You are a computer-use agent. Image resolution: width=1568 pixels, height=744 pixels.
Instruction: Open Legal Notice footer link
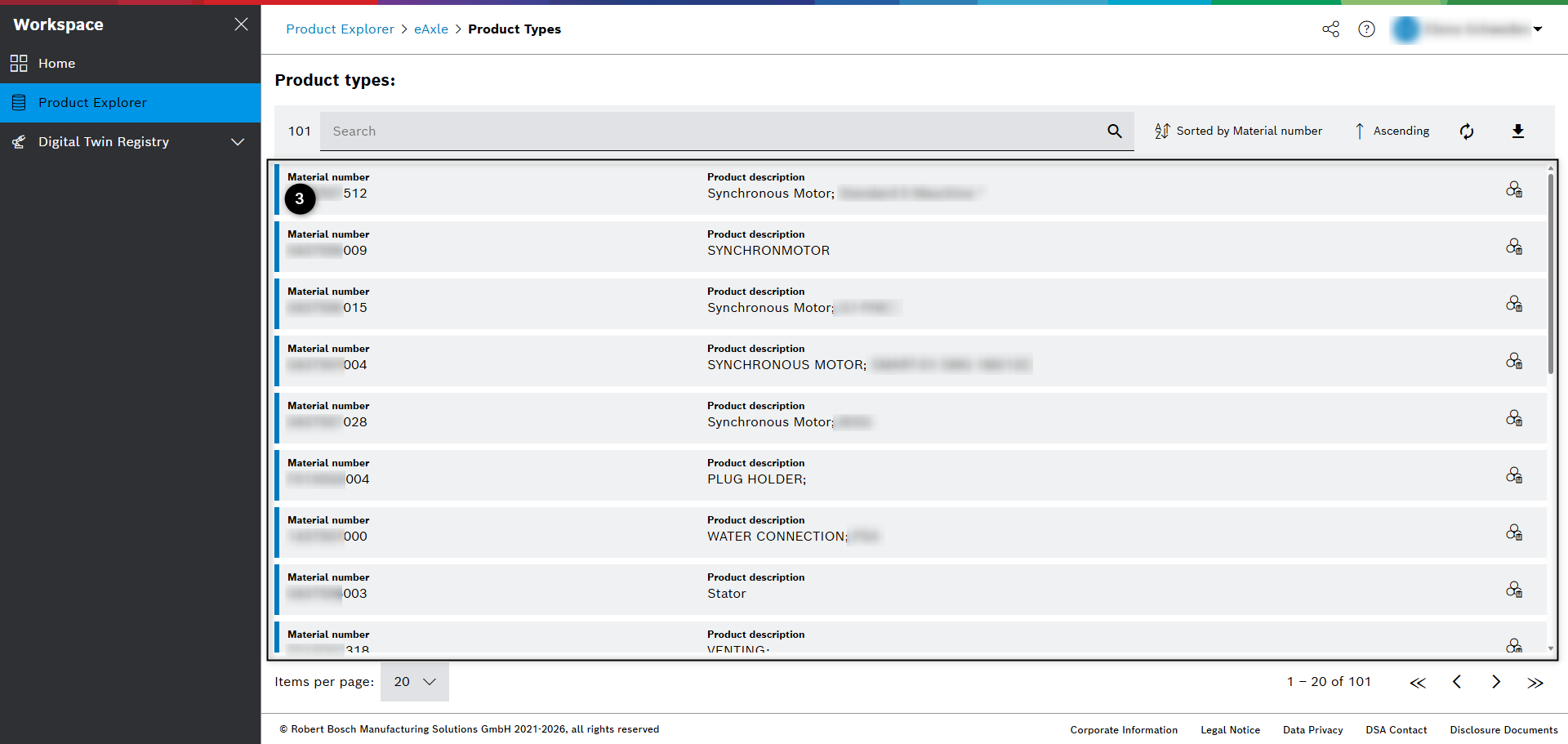[1230, 730]
